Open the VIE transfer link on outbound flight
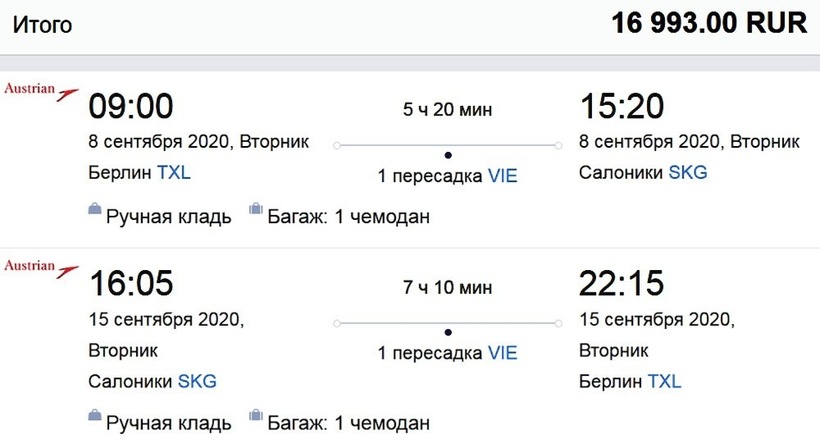The width and height of the screenshot is (820, 444). (503, 176)
